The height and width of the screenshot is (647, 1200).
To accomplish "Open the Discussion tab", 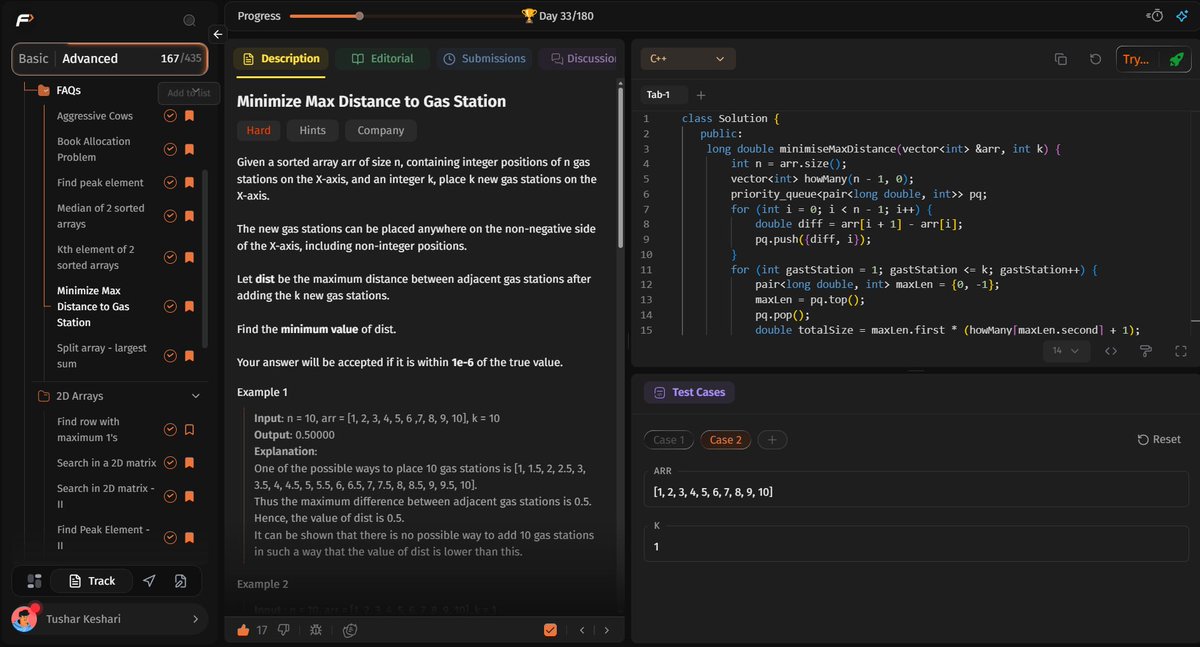I will (x=578, y=59).
